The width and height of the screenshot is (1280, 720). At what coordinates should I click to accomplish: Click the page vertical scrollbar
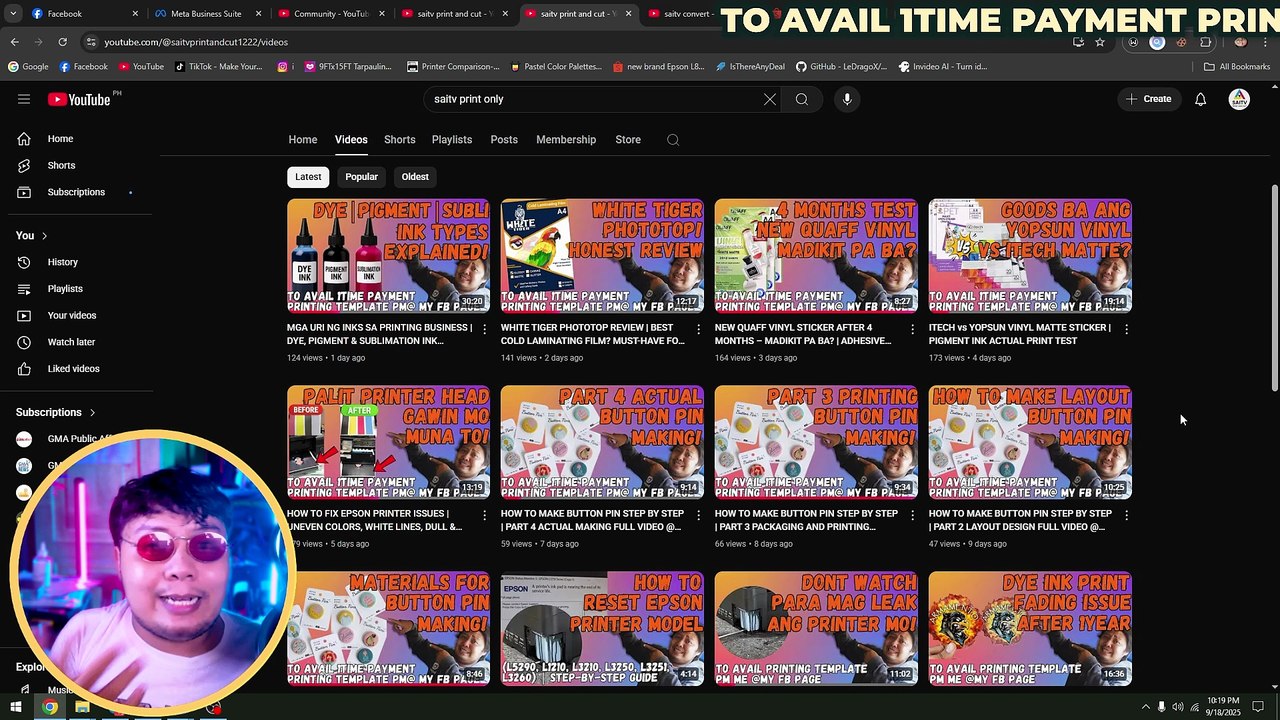[x=1274, y=289]
